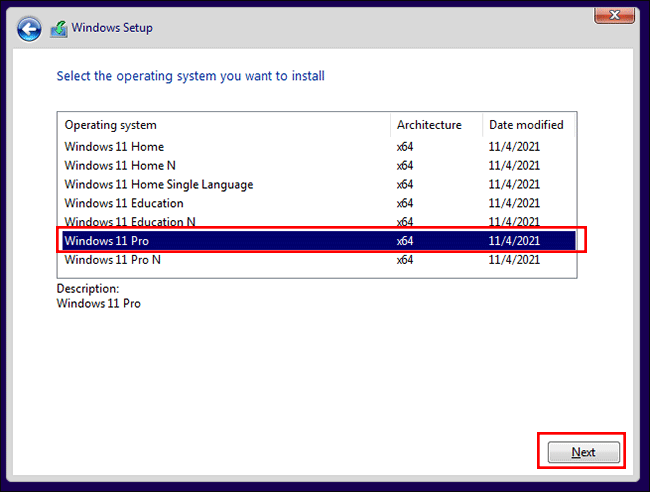Click the Date modified column header
Screen dimensions: 650x492
click(x=526, y=125)
